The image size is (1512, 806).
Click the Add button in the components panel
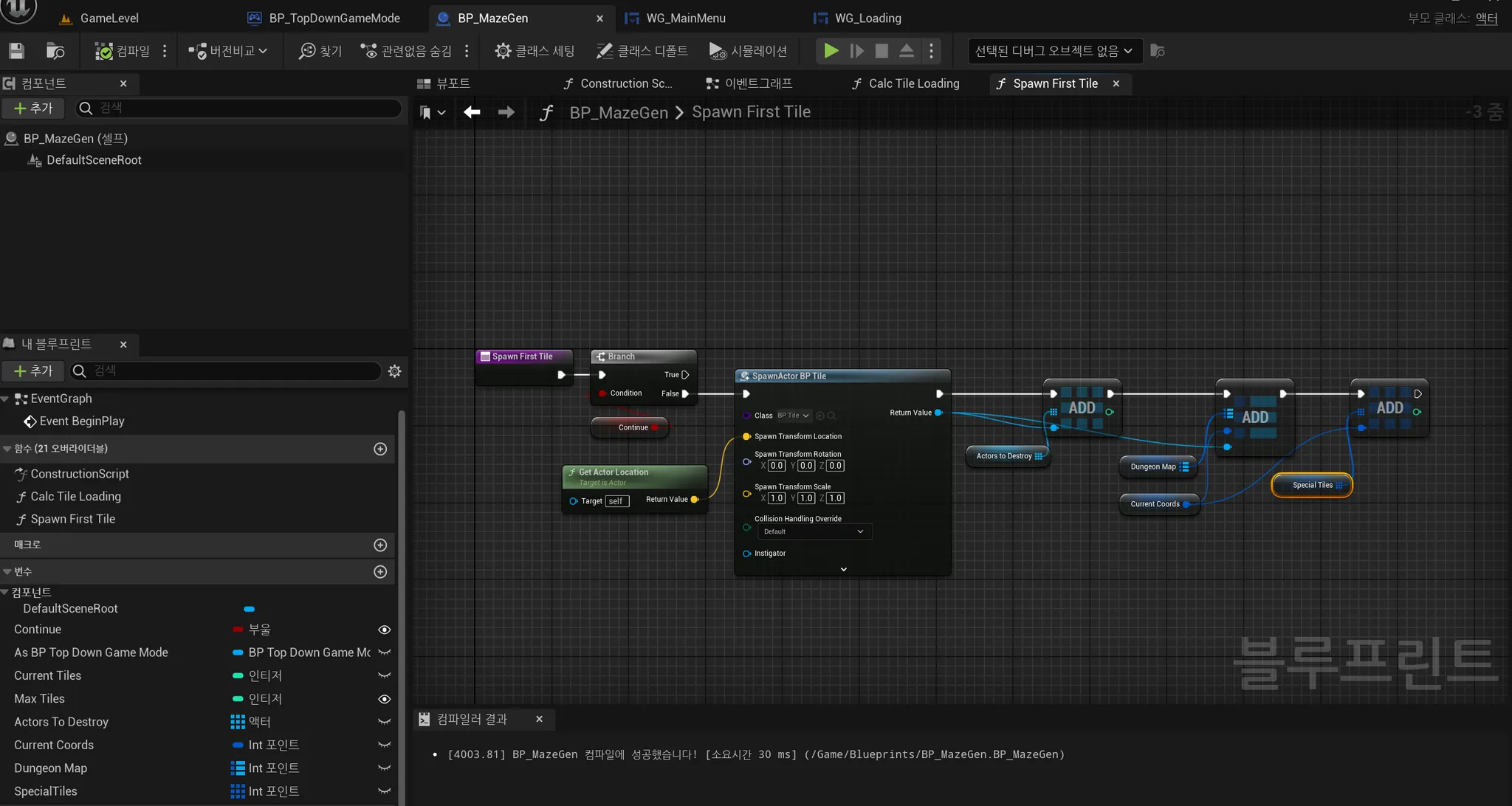(x=33, y=108)
